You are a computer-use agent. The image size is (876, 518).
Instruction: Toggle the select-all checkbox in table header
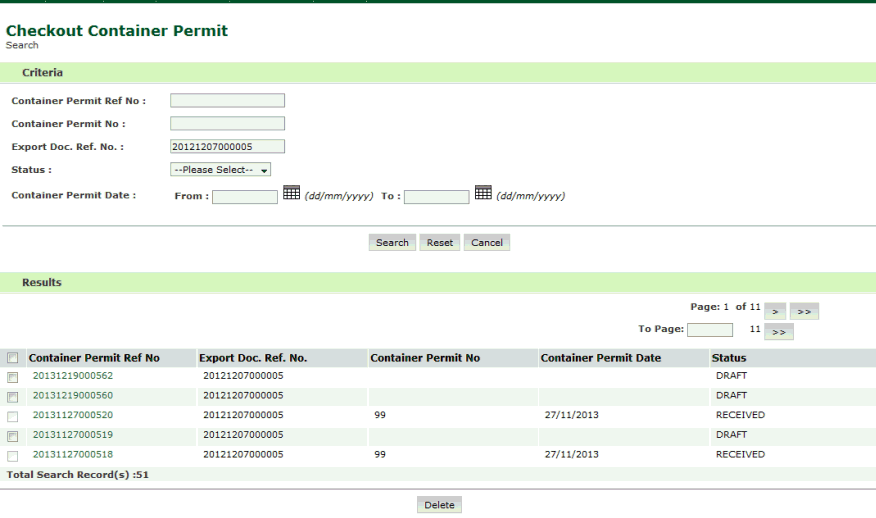click(x=13, y=358)
